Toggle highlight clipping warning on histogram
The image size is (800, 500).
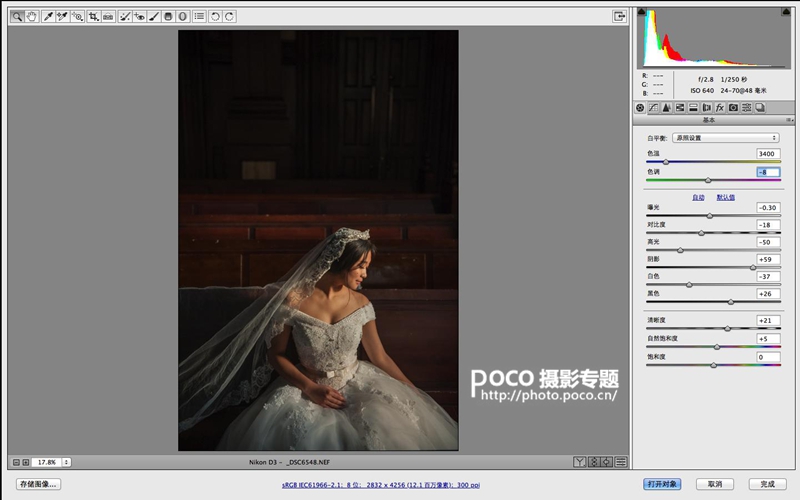point(786,11)
